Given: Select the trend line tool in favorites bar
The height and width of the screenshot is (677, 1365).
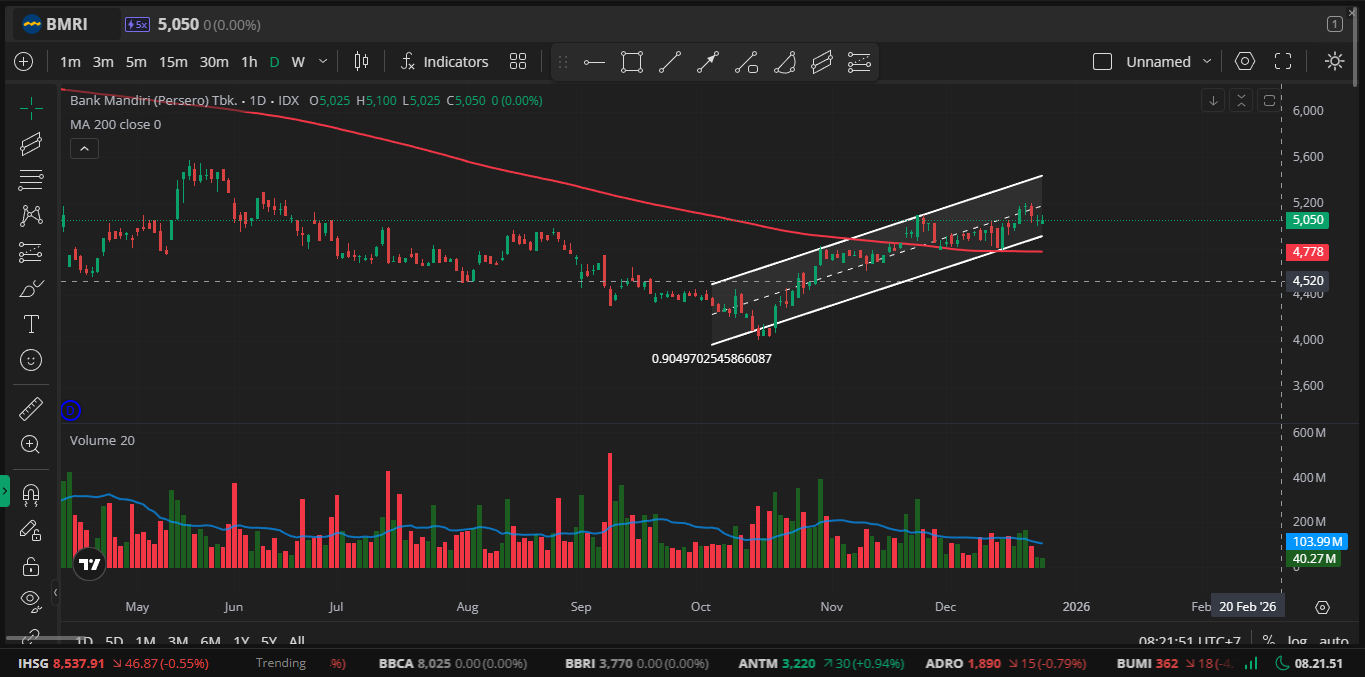Looking at the screenshot, I should coord(670,62).
